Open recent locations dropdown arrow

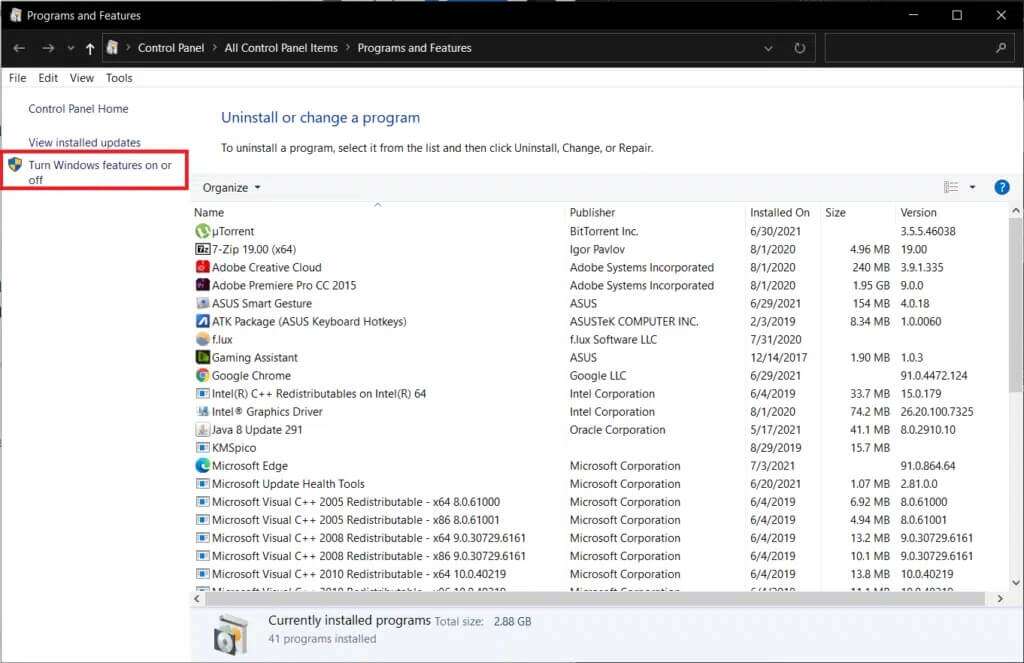click(71, 48)
